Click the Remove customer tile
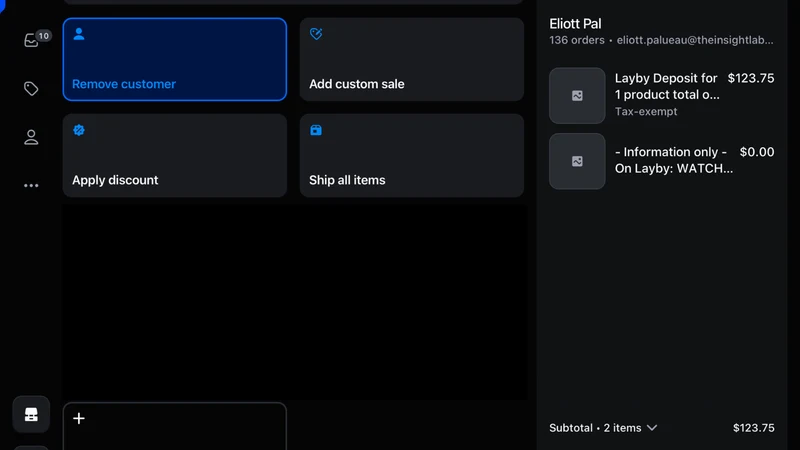 (x=174, y=59)
